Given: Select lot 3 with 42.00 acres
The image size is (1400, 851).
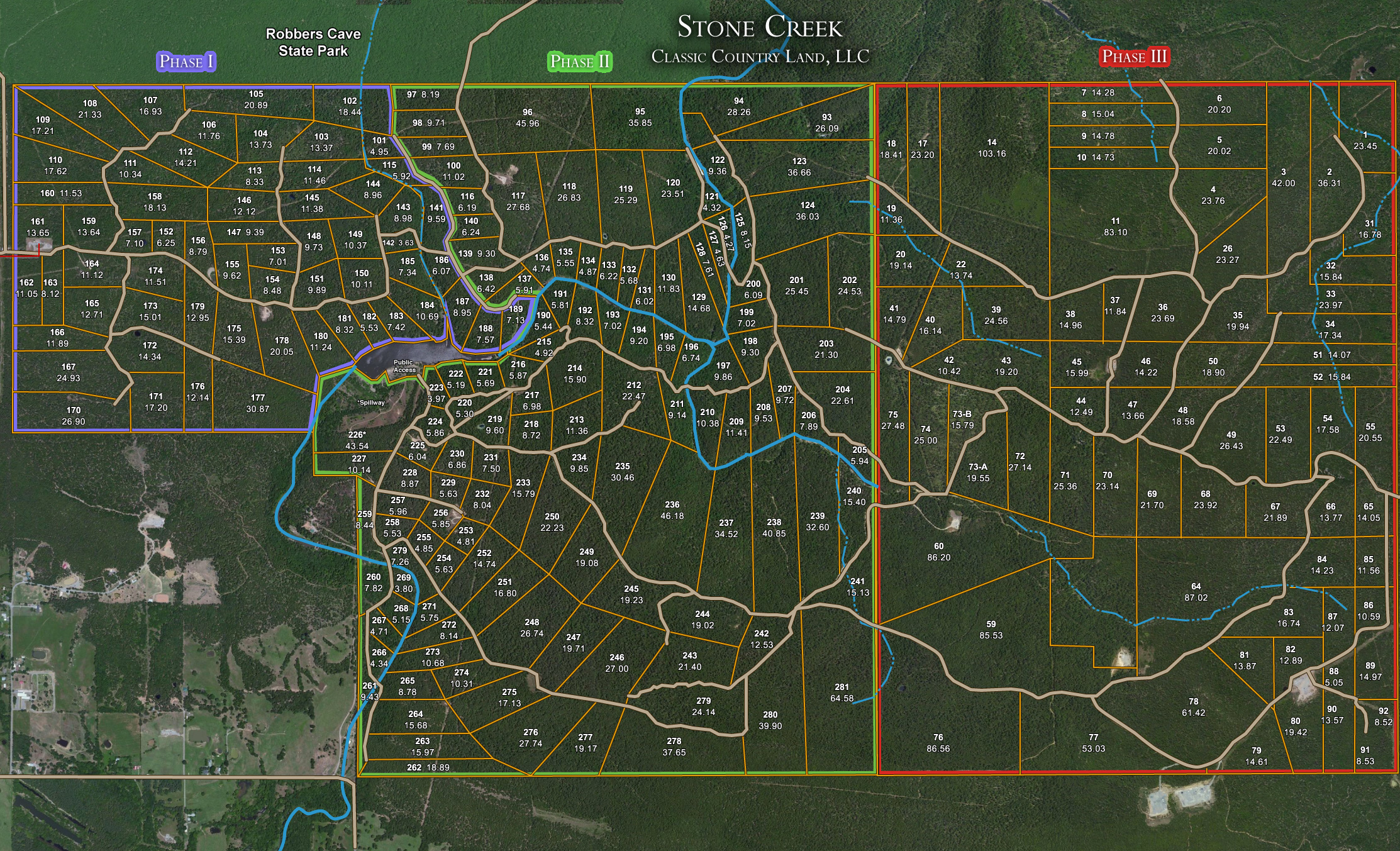Looking at the screenshot, I should 1283,177.
